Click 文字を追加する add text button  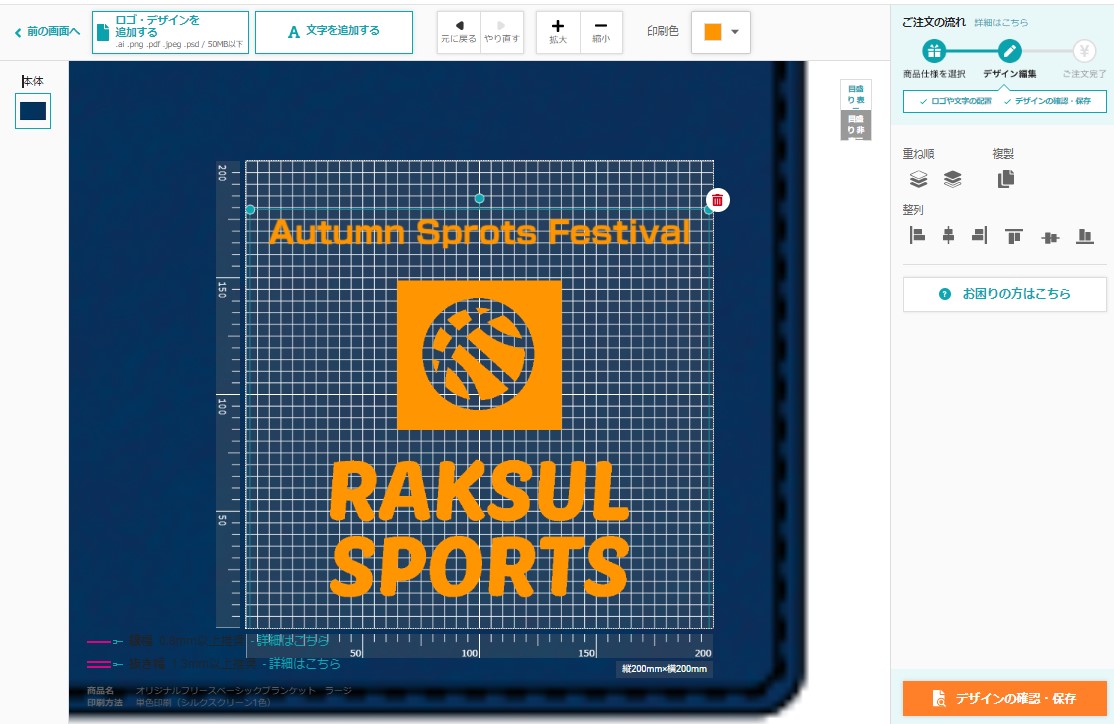[x=334, y=32]
